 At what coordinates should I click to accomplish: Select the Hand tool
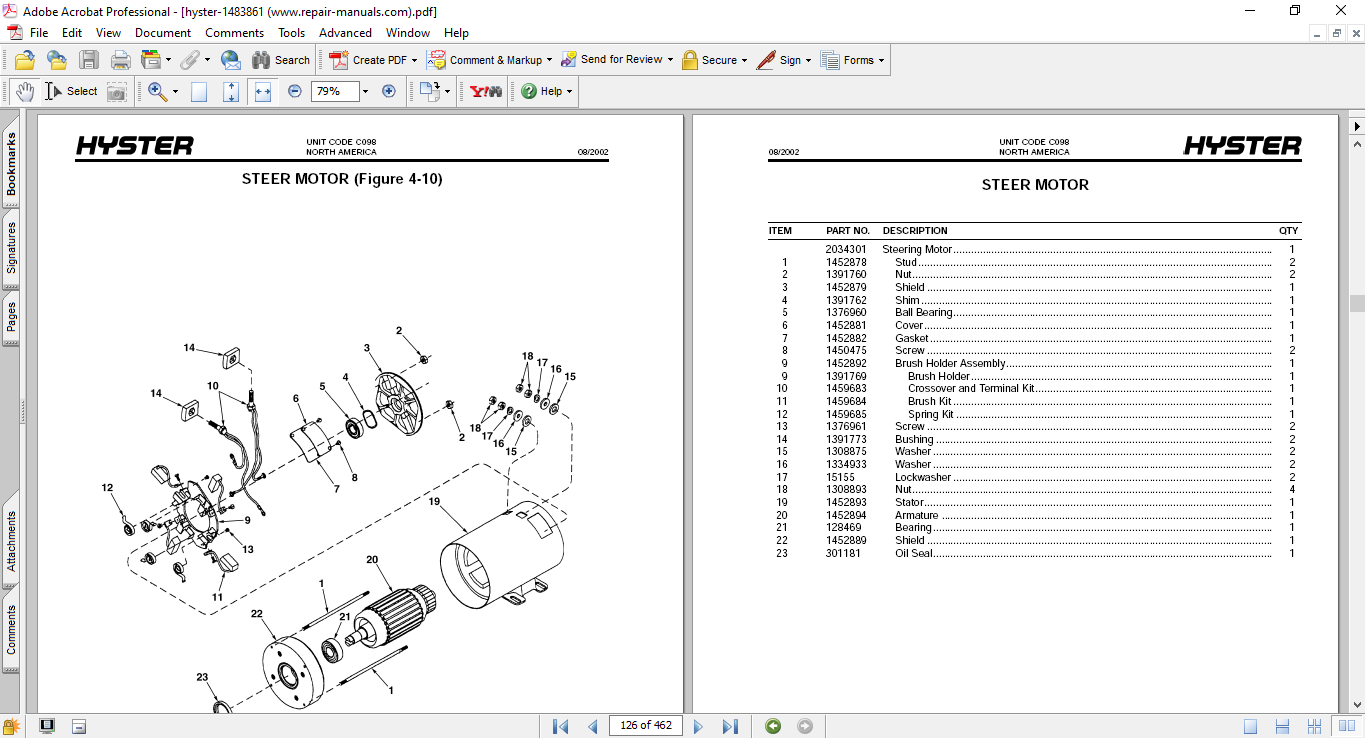[x=24, y=91]
